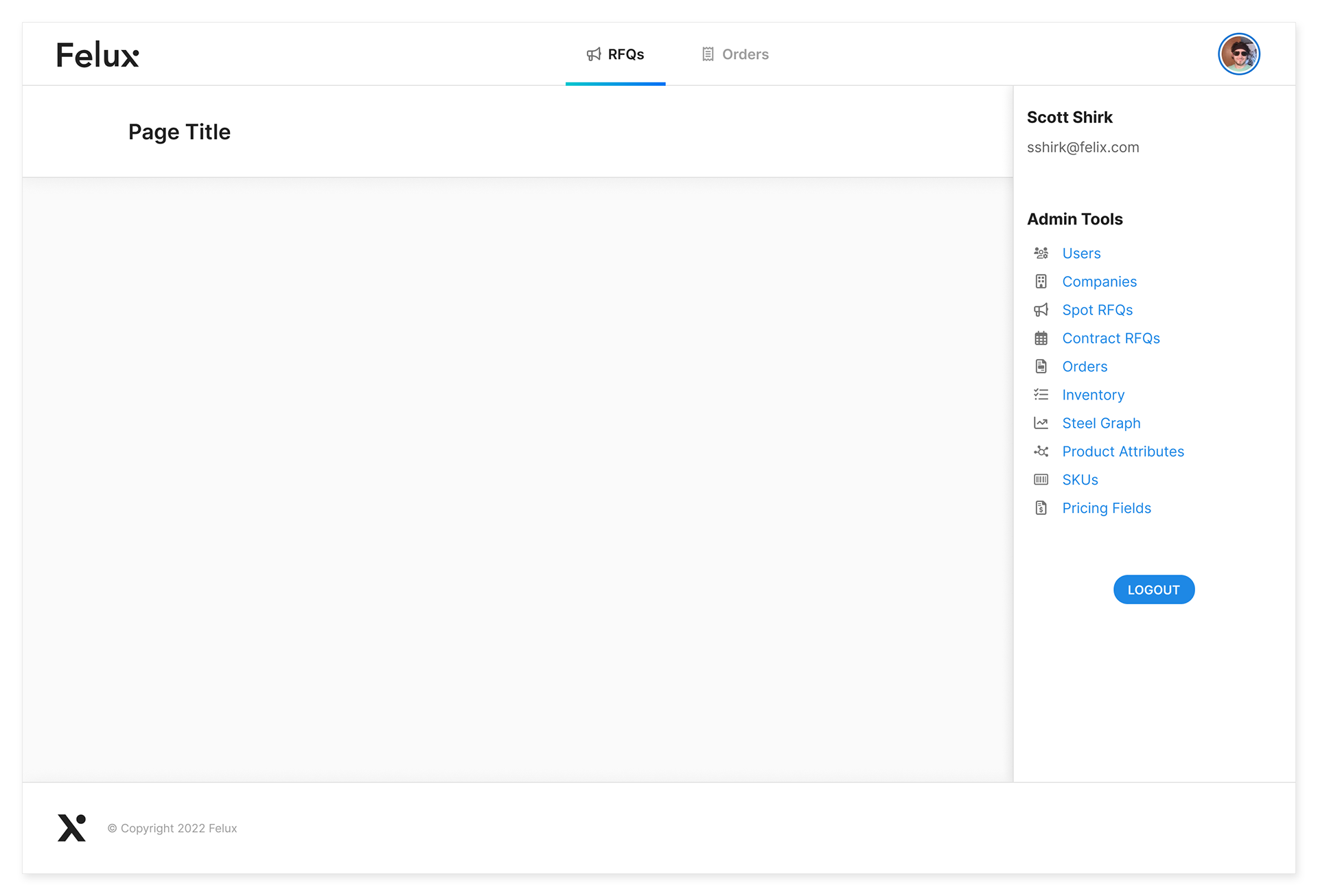Click the Steel Graph chart icon
The image size is (1318, 896).
[x=1041, y=423]
